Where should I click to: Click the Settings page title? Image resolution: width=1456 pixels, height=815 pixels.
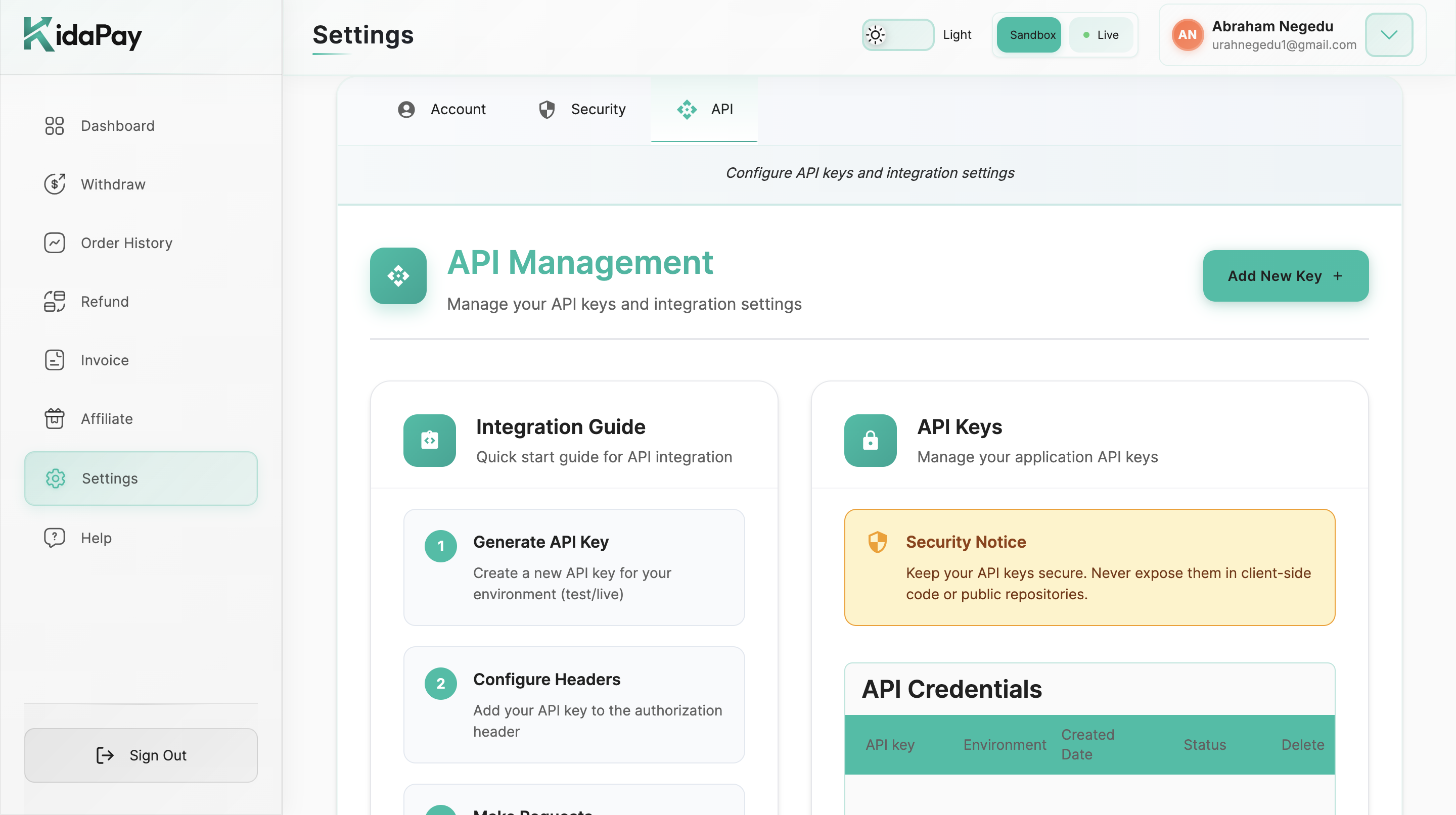click(x=363, y=34)
